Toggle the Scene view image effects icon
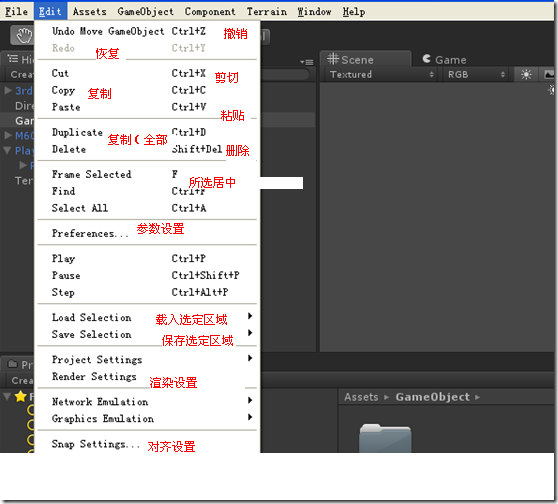 (x=549, y=74)
